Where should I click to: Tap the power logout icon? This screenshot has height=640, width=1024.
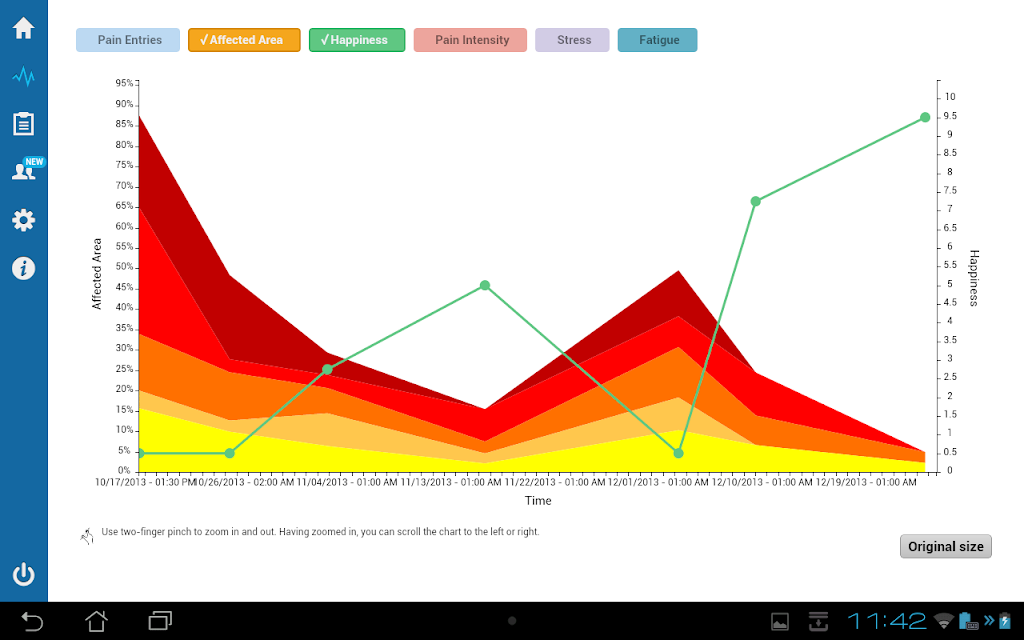(x=24, y=574)
